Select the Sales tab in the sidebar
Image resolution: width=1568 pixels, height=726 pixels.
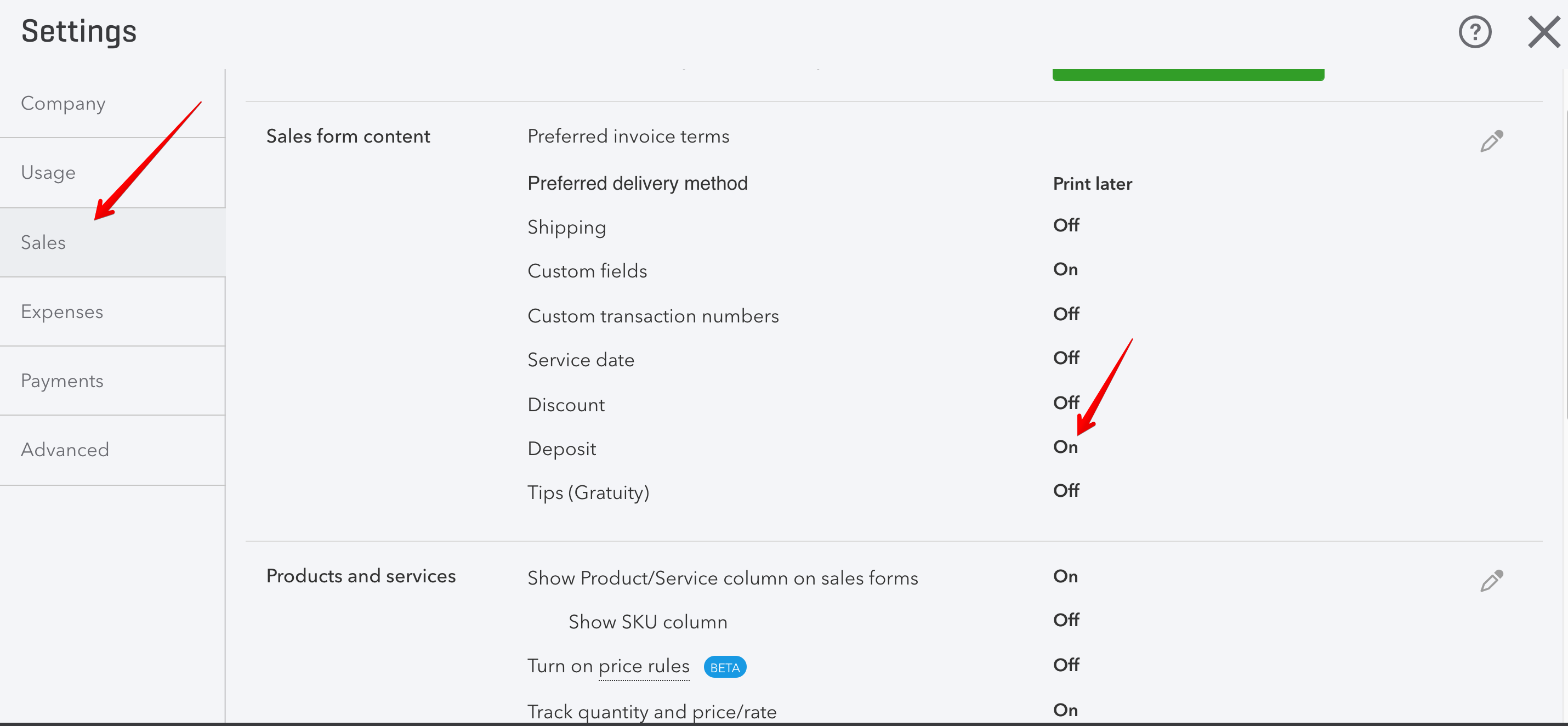click(112, 242)
